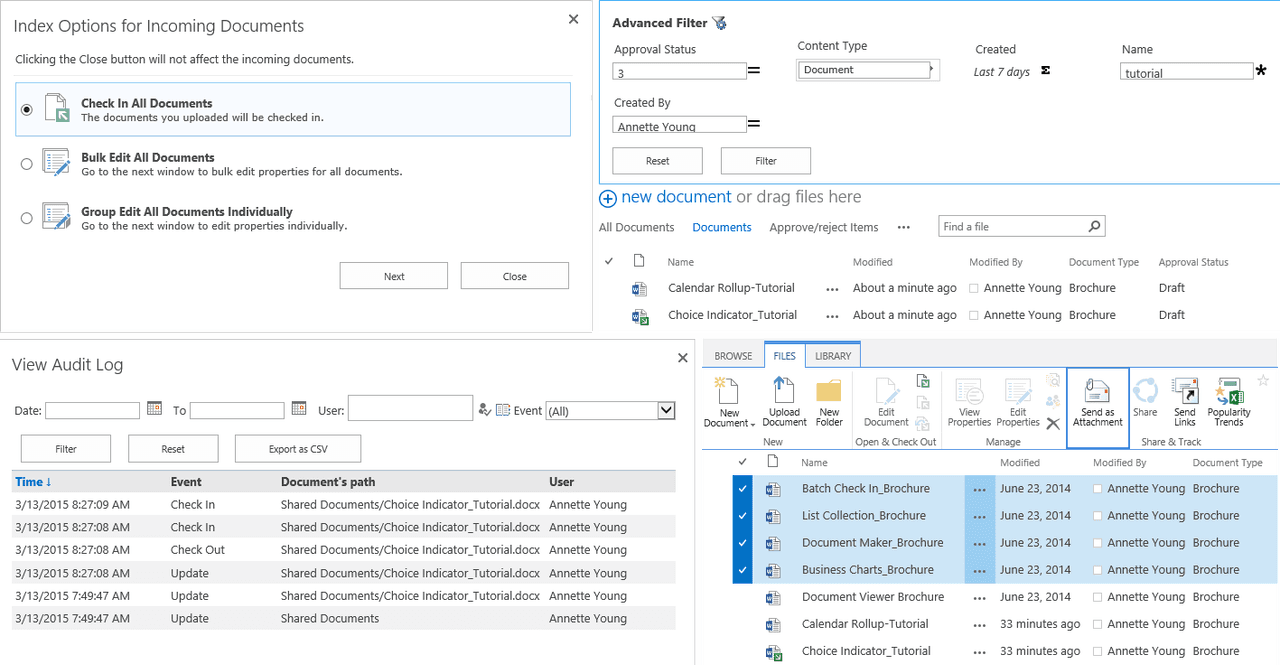Click the check names icon beside User field
This screenshot has width=1280, height=665.
tap(485, 409)
